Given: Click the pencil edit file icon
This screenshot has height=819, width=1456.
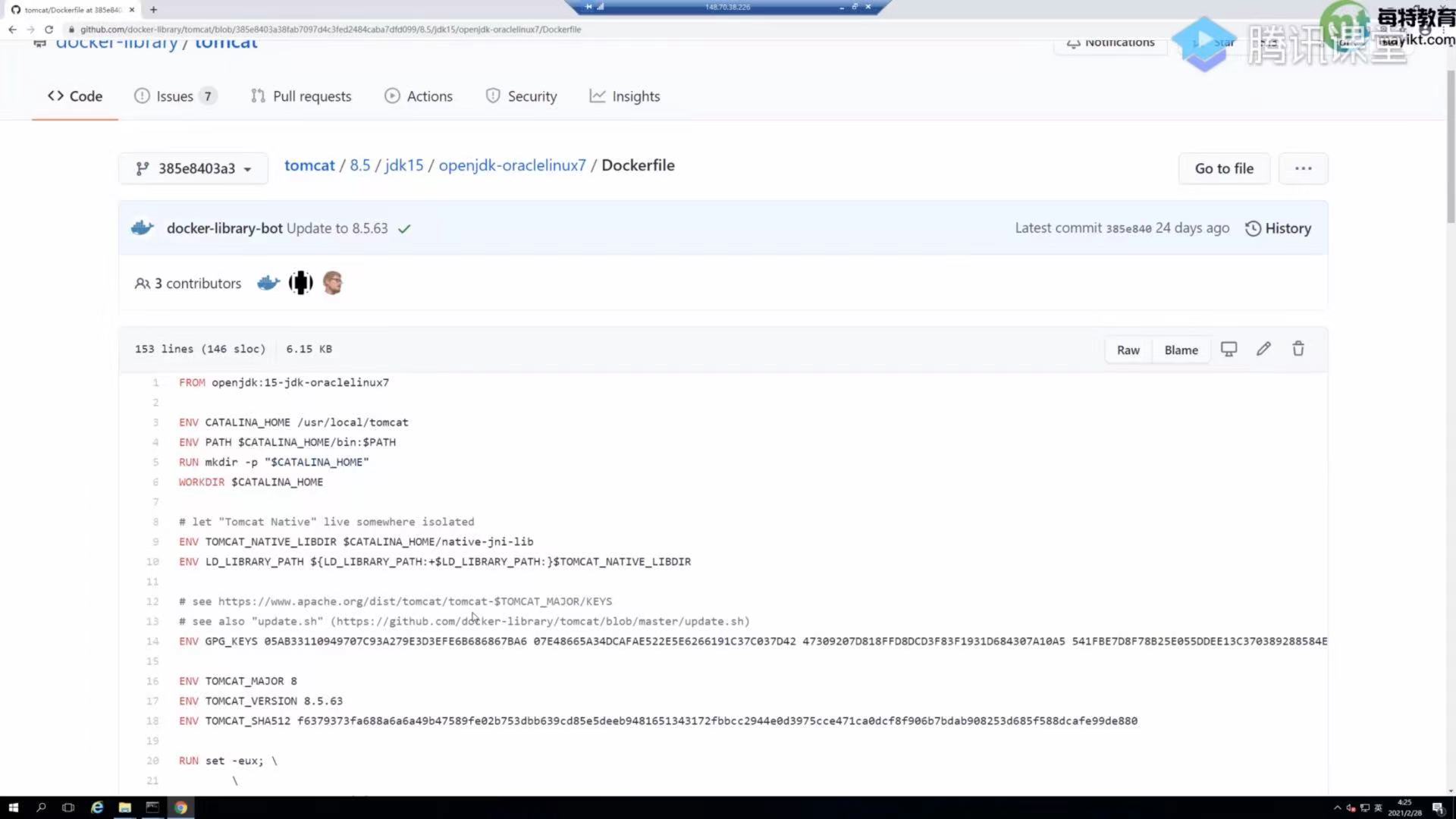Looking at the screenshot, I should tap(1263, 349).
